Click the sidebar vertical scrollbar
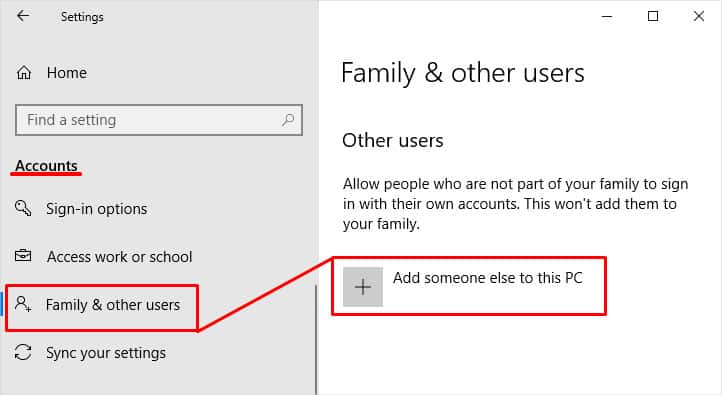The height and width of the screenshot is (395, 722). [x=316, y=340]
